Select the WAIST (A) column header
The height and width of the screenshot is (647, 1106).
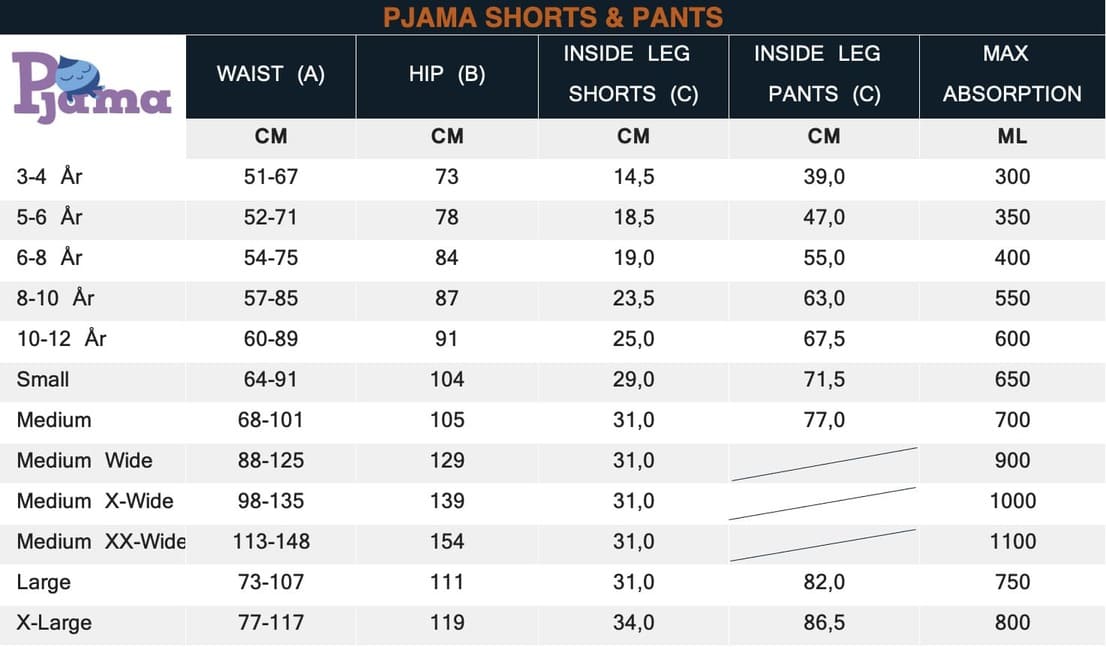pyautogui.click(x=271, y=74)
